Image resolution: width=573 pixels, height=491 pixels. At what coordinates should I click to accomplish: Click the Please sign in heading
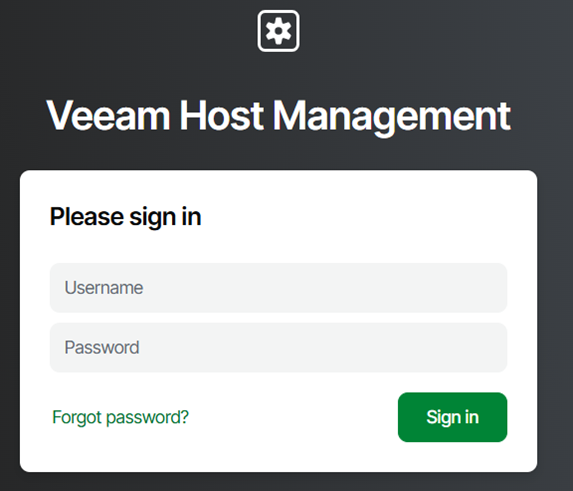point(125,217)
